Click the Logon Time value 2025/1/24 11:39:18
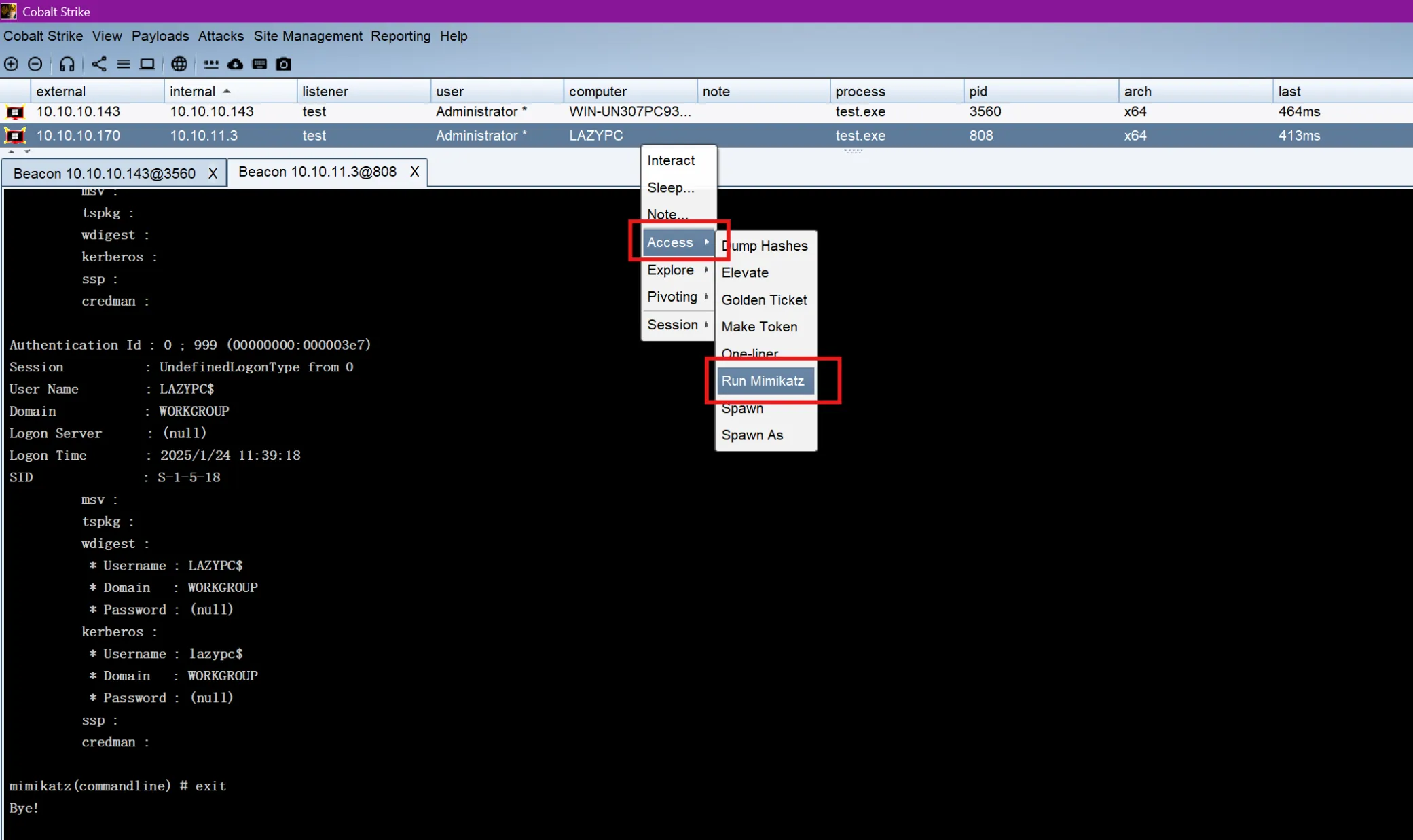 point(230,455)
